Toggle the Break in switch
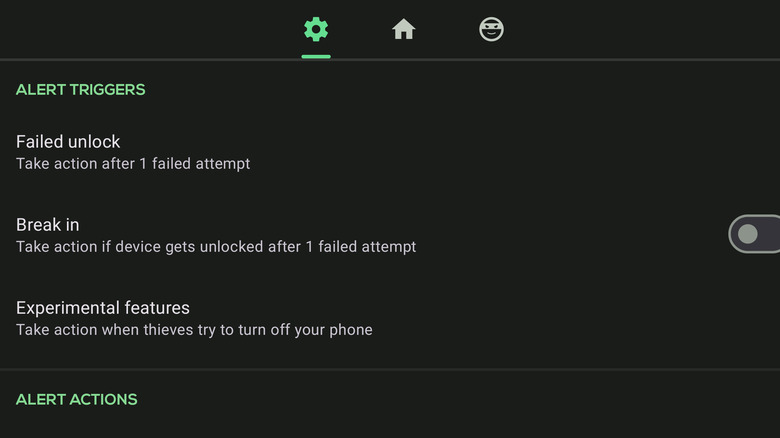 (755, 235)
